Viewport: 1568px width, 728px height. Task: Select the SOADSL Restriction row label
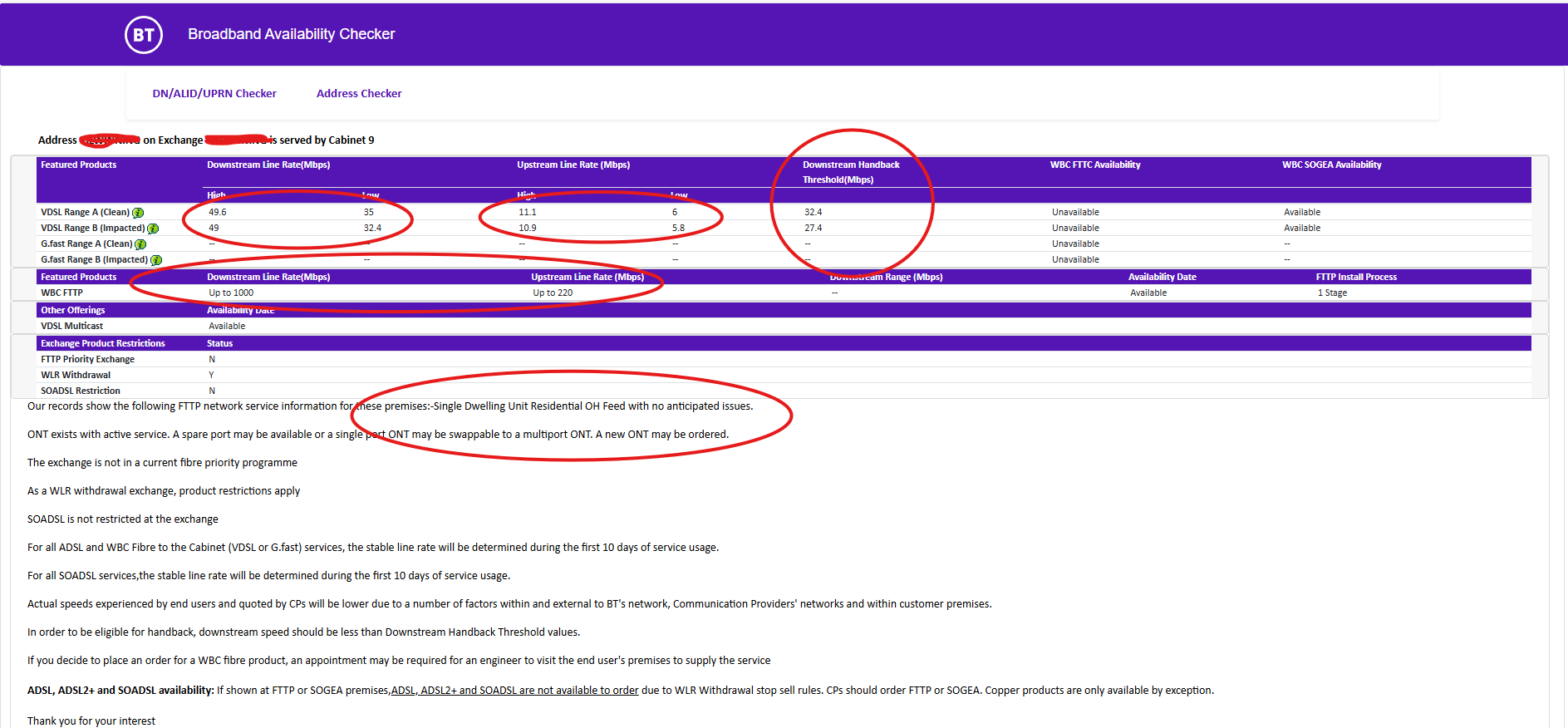(x=80, y=391)
